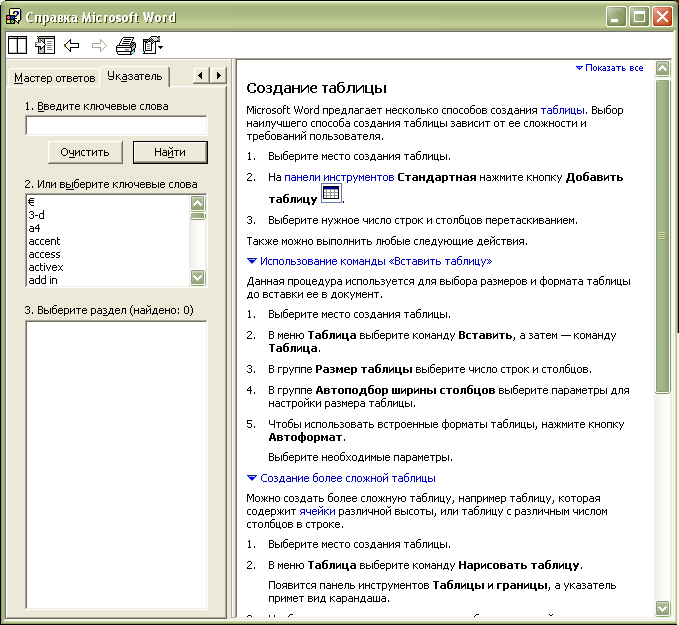Click the forward arrow toolbar icon
This screenshot has width=679, height=625.
point(99,45)
